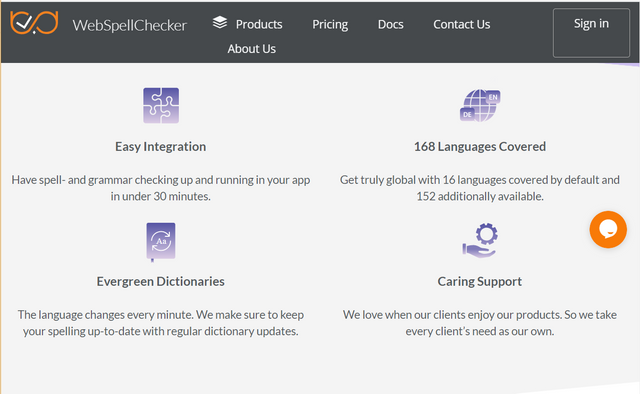
Task: Click the 168 Languages Covered heading
Action: 480,147
